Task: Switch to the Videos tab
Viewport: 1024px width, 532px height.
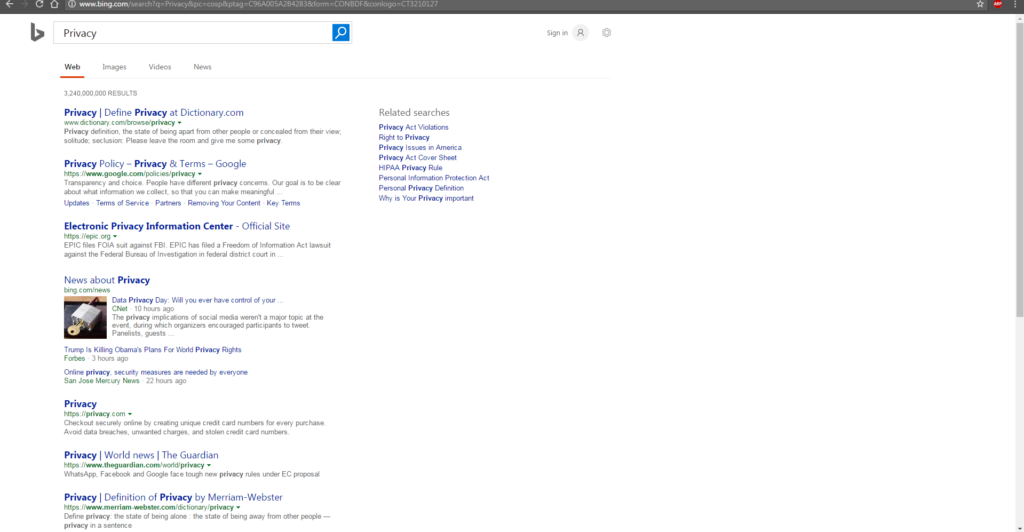Action: (x=160, y=67)
